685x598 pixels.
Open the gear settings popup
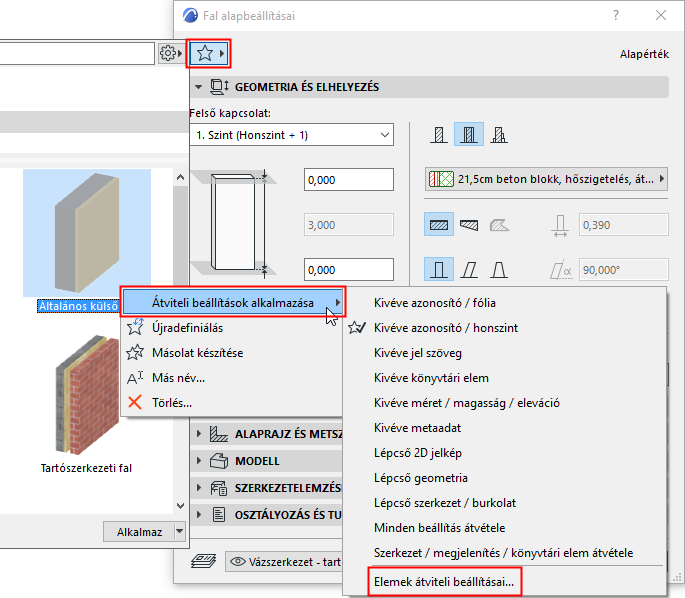click(x=171, y=53)
